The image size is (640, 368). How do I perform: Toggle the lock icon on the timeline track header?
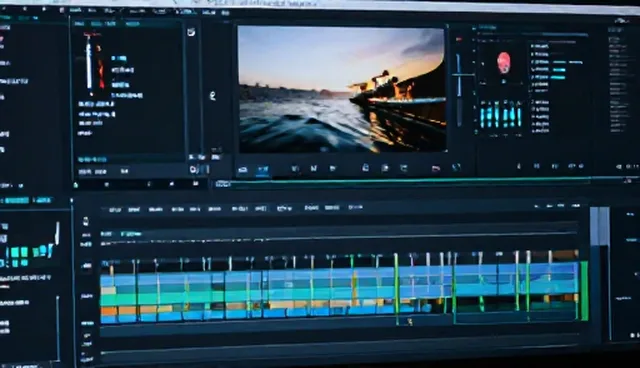point(86,222)
